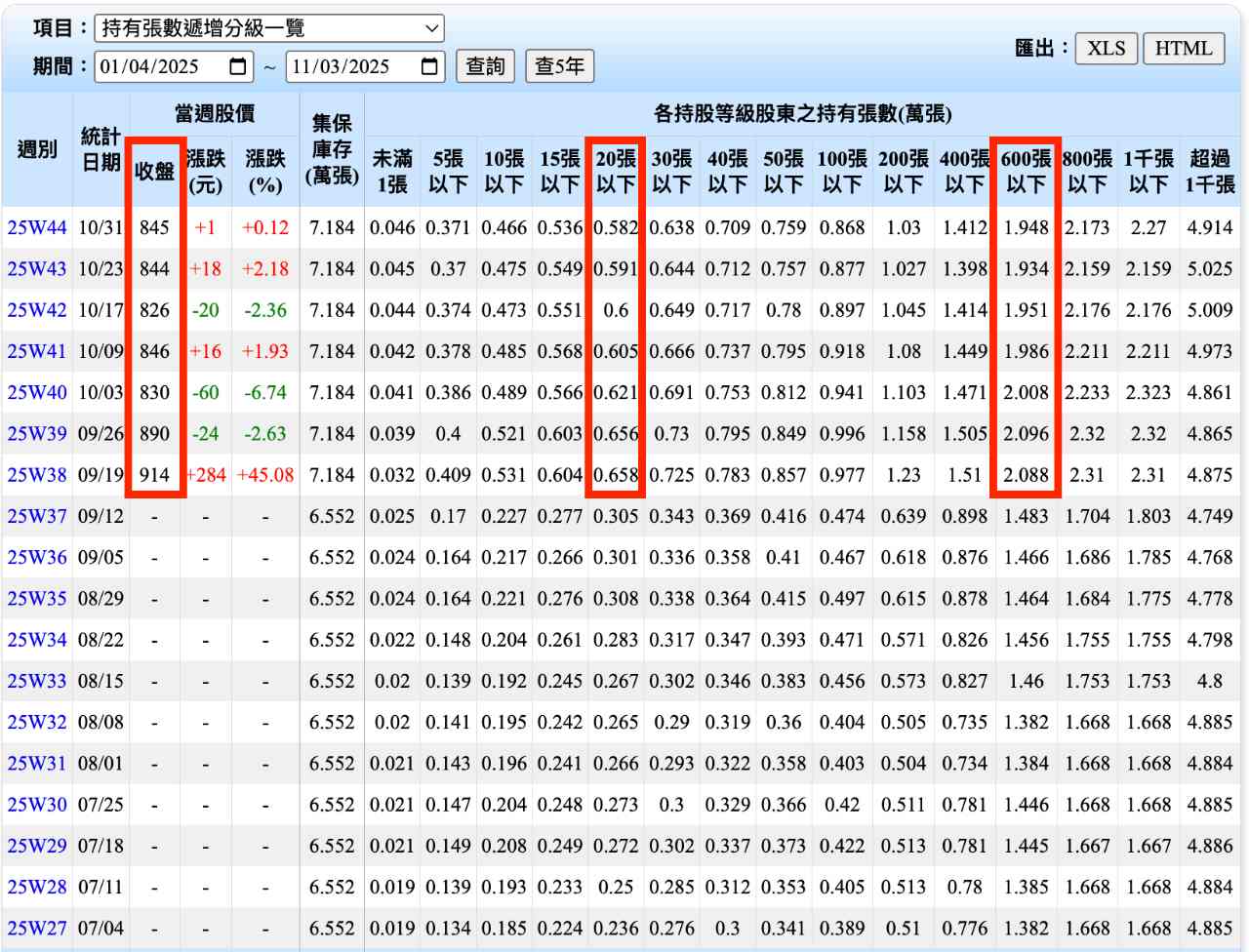The height and width of the screenshot is (952, 1249).
Task: Click the 600張以下 column header
Action: point(1026,171)
